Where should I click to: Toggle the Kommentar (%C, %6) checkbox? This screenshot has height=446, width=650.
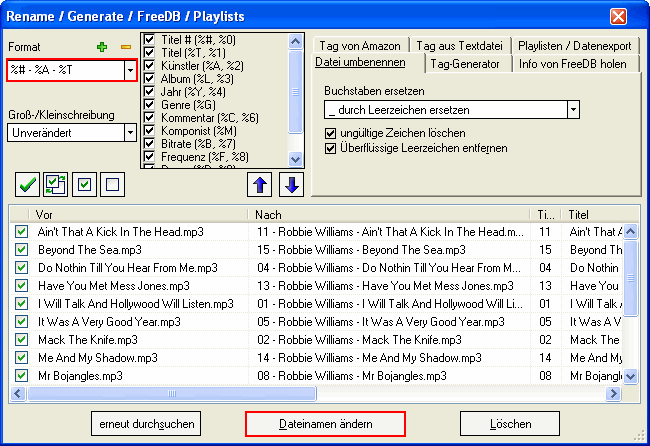click(149, 118)
